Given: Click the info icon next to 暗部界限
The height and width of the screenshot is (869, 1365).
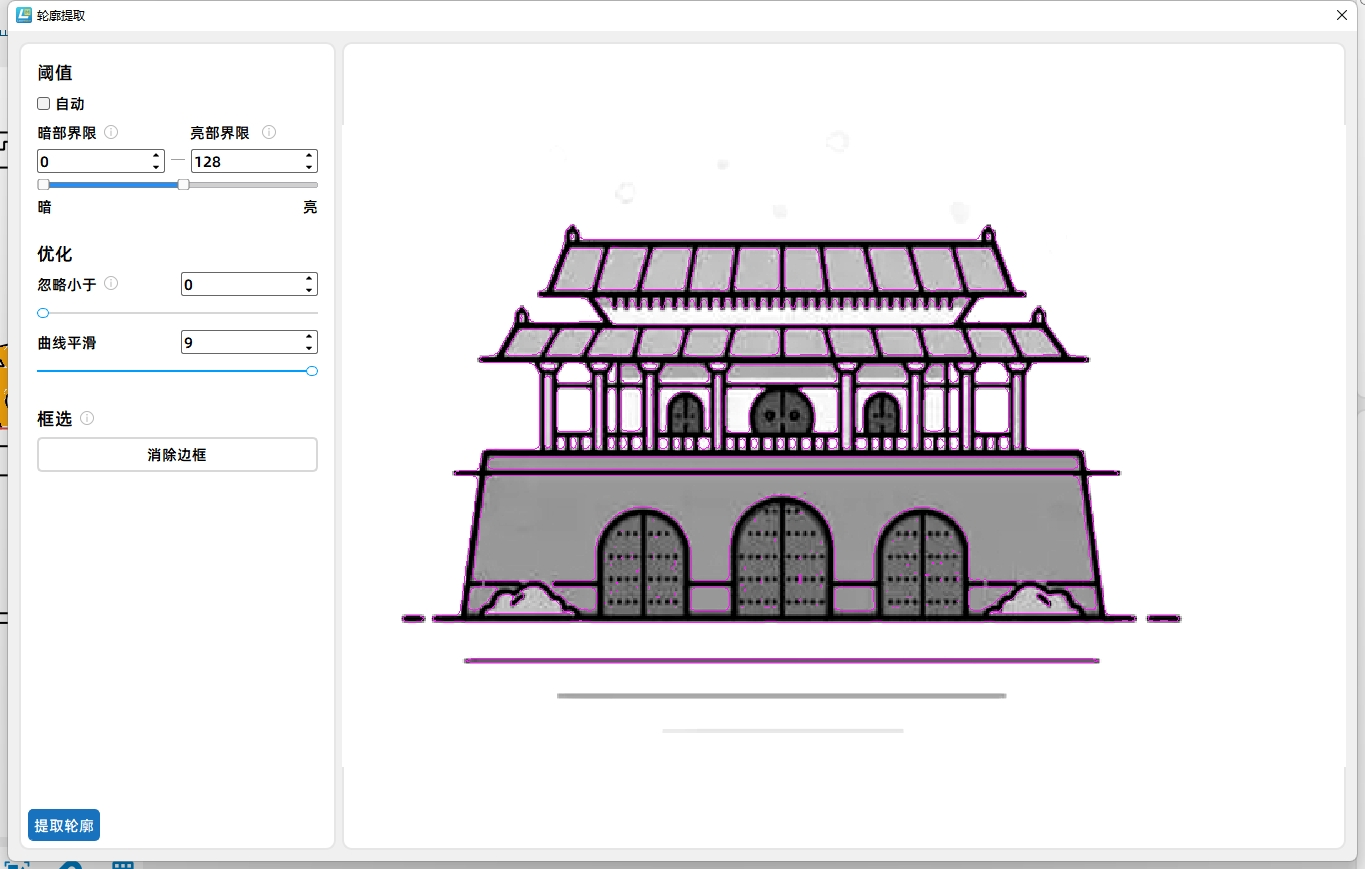Looking at the screenshot, I should 110,131.
